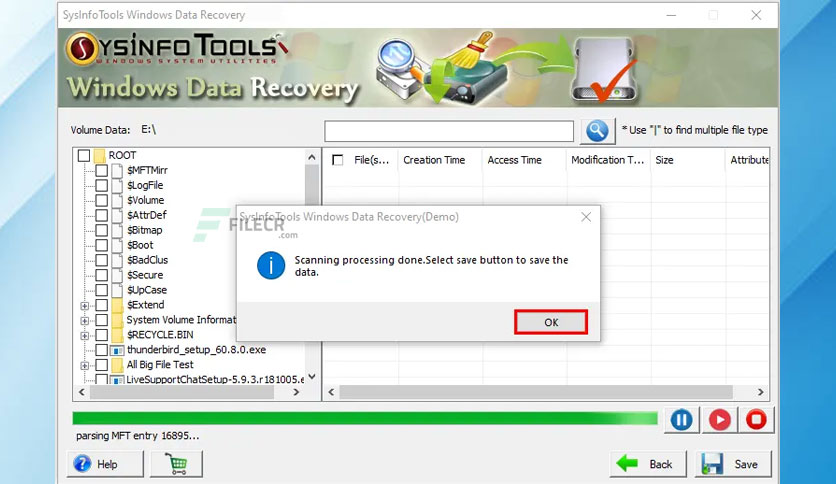Click the 'parsing MFT entry 16895...' status text
This screenshot has height=484, width=836.
click(x=138, y=436)
